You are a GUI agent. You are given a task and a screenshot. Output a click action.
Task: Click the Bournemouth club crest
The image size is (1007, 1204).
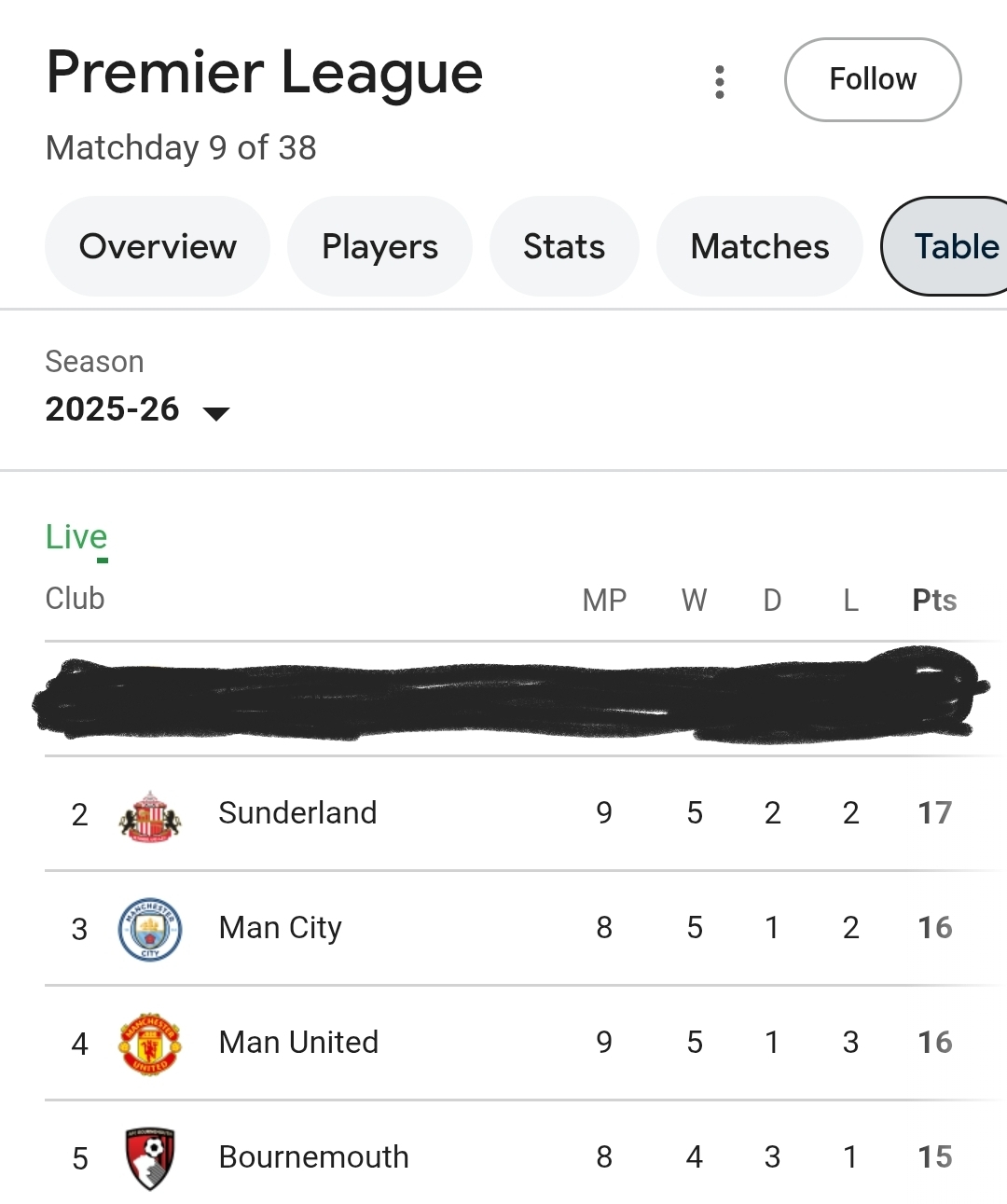coord(150,1158)
